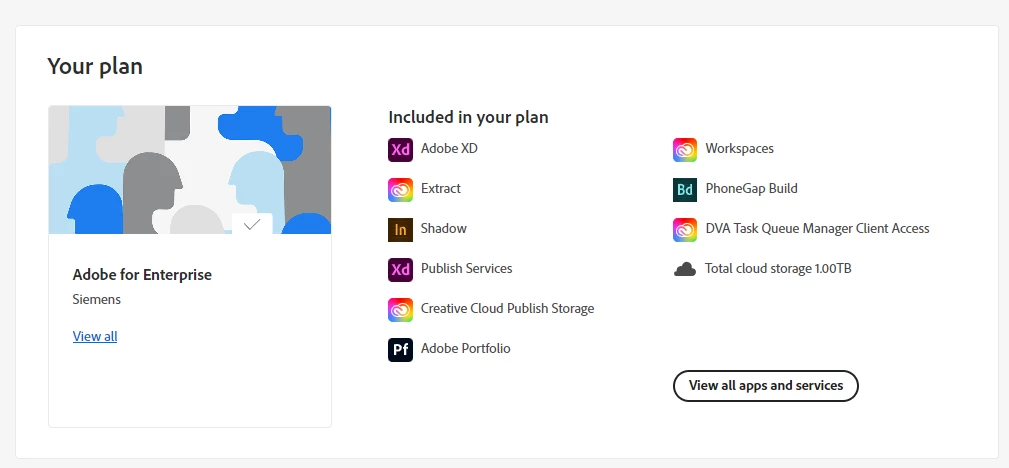The height and width of the screenshot is (468, 1009).
Task: Open the View all link
Action: pyautogui.click(x=95, y=336)
